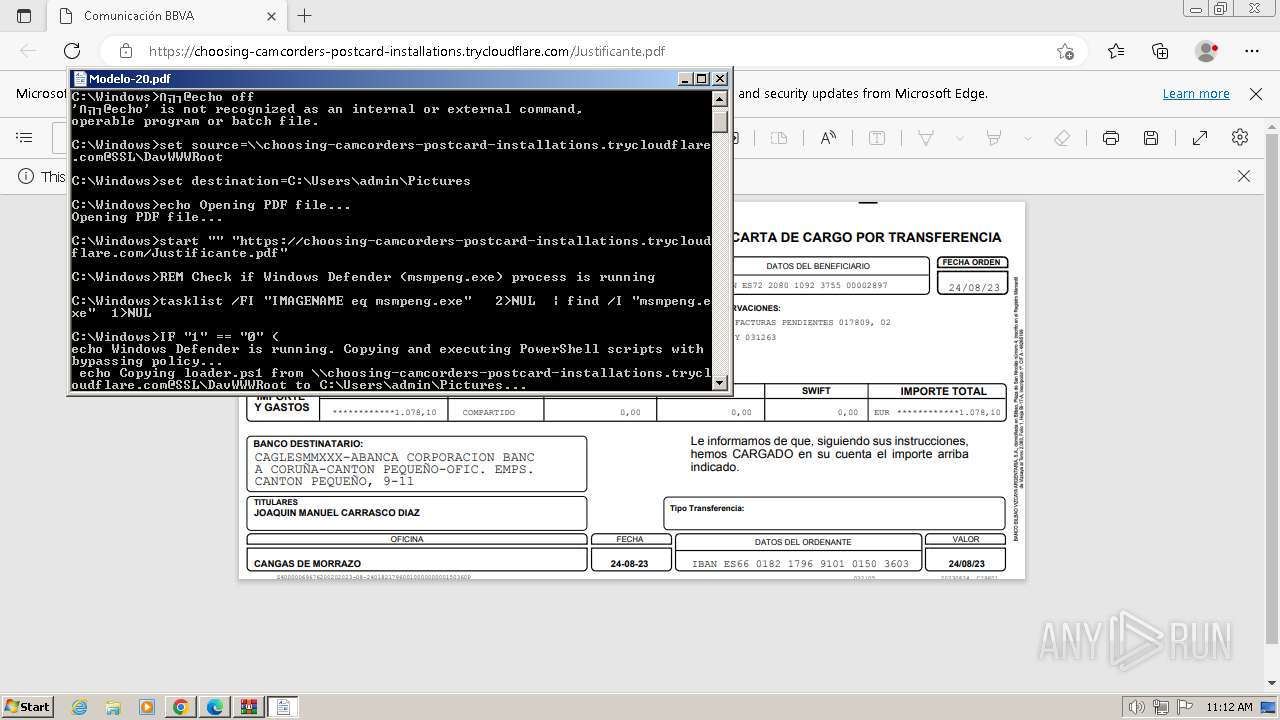Image resolution: width=1280 pixels, height=720 pixels.
Task: Select the CARTA DE CARGO POR TRANSFERENCIA heading
Action: click(x=866, y=237)
